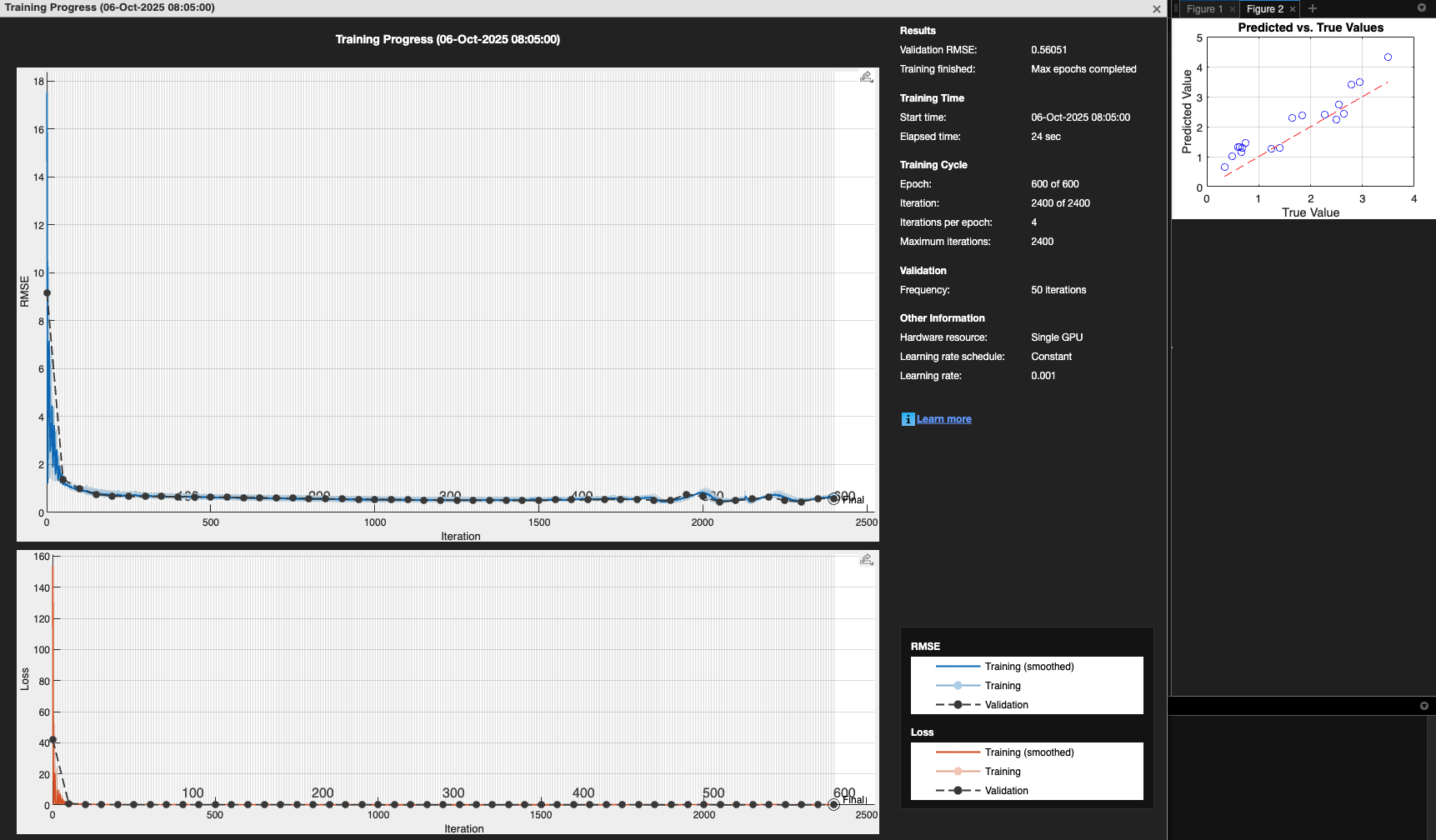This screenshot has height=840, width=1436.
Task: Select the Final marker on Loss plot
Action: (833, 804)
